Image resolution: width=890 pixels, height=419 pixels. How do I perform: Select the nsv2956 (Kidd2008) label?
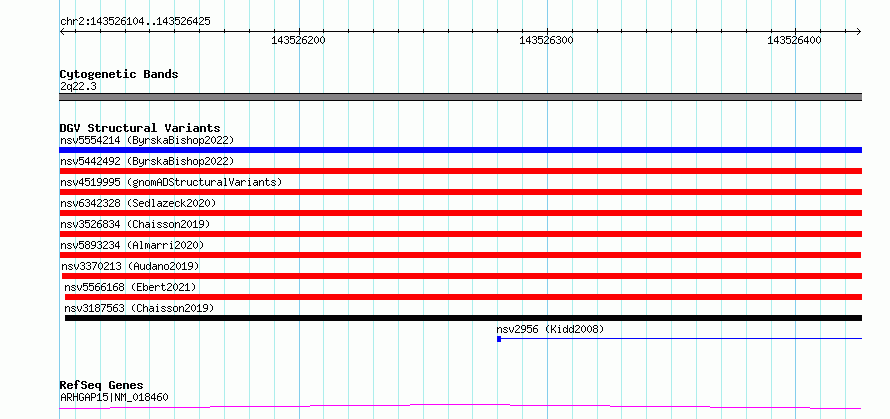tap(550, 329)
